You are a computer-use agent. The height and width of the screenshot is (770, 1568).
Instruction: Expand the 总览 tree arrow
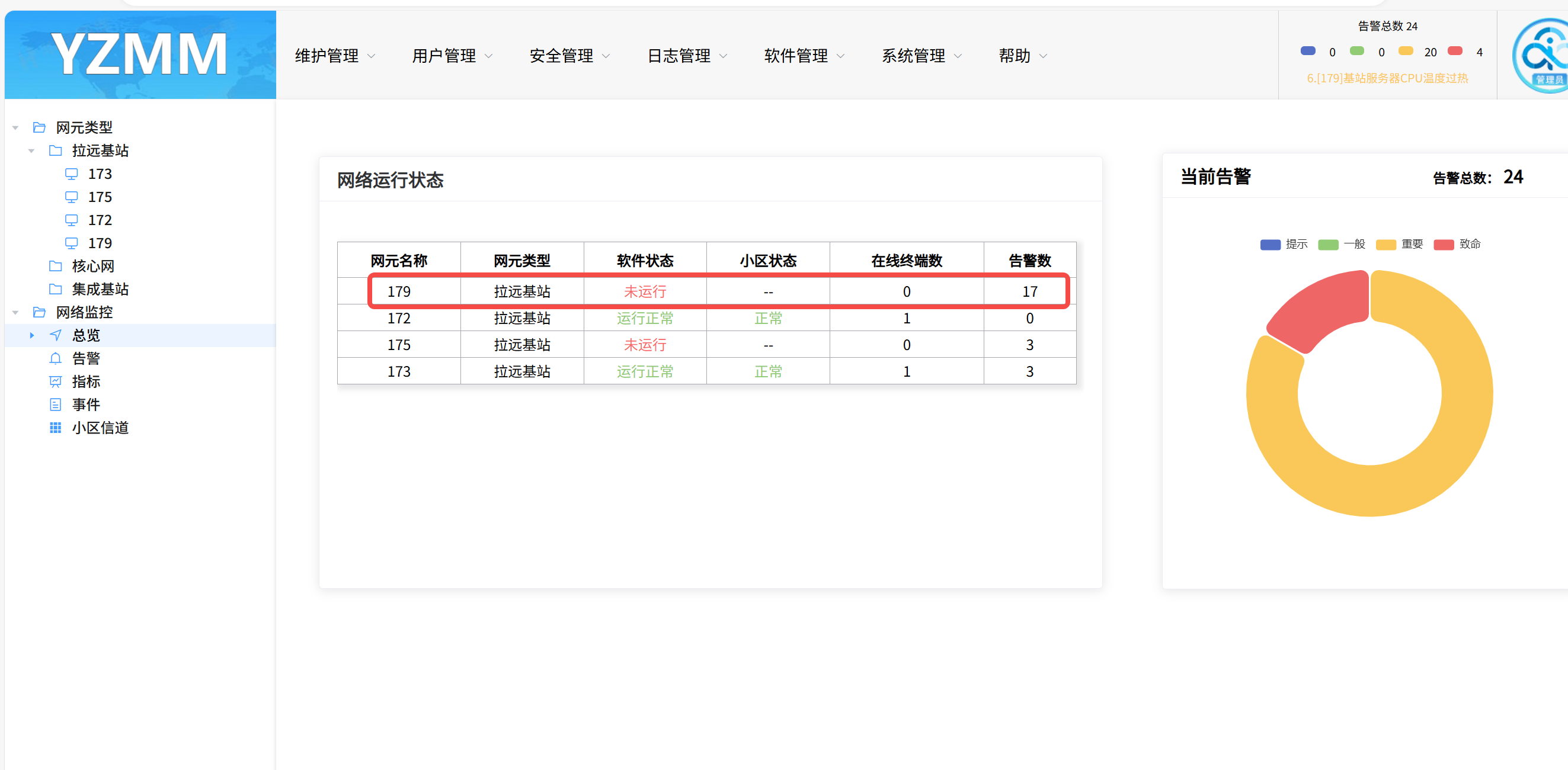pos(31,335)
